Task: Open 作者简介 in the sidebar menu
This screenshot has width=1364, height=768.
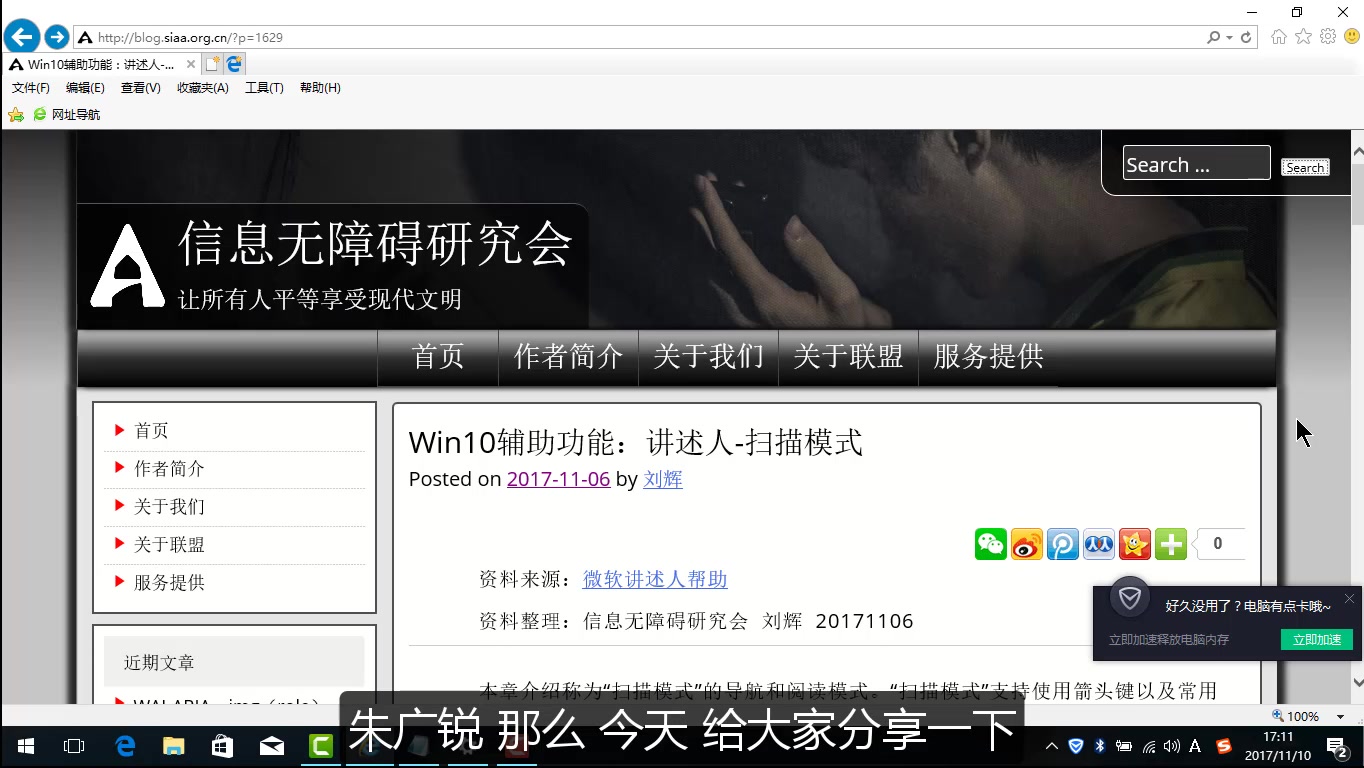Action: point(169,469)
